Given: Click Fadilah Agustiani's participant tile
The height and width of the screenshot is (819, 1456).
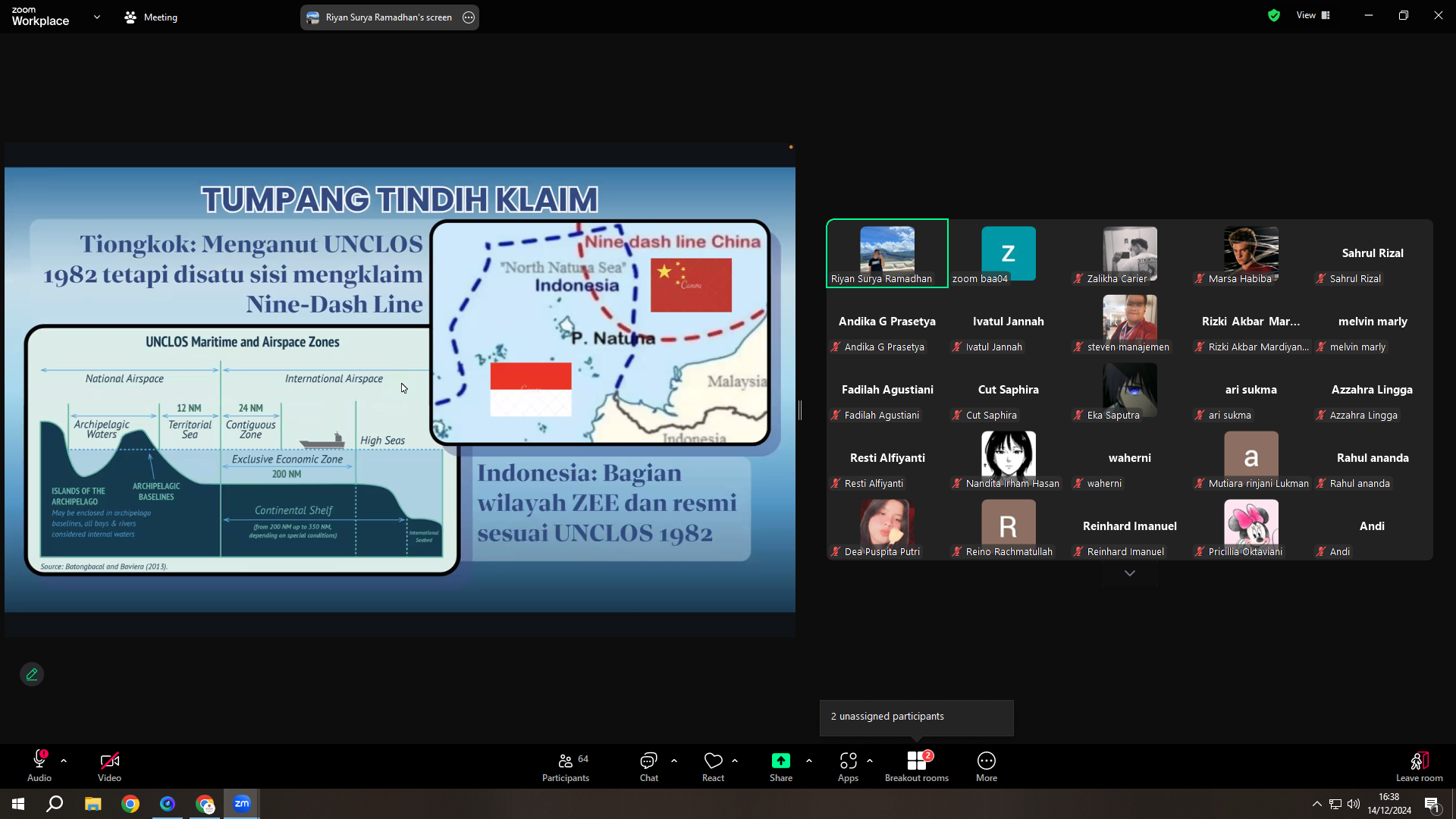Looking at the screenshot, I should tap(887, 390).
